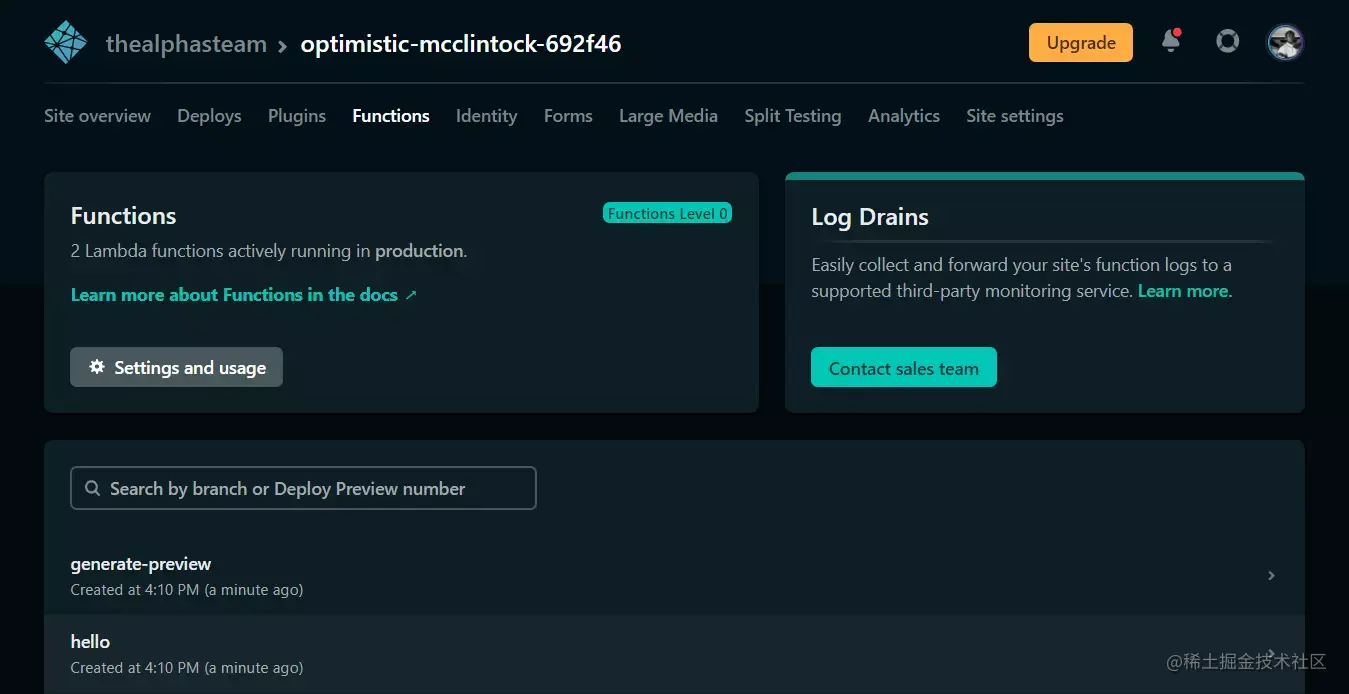Click optimistic-mcclintock-692f46 site name
Image resolution: width=1349 pixels, height=694 pixels.
461,44
